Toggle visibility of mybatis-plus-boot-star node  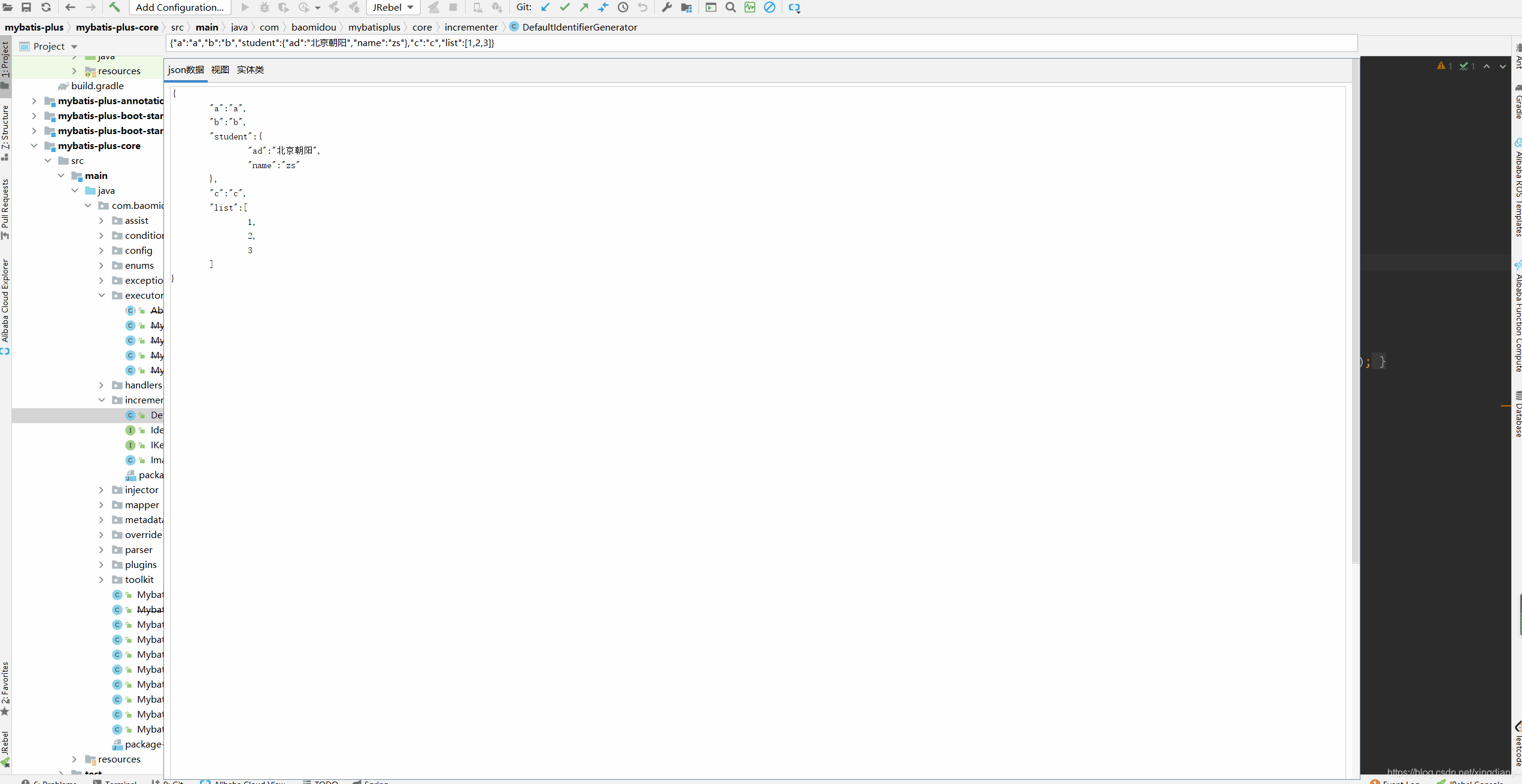click(x=35, y=115)
